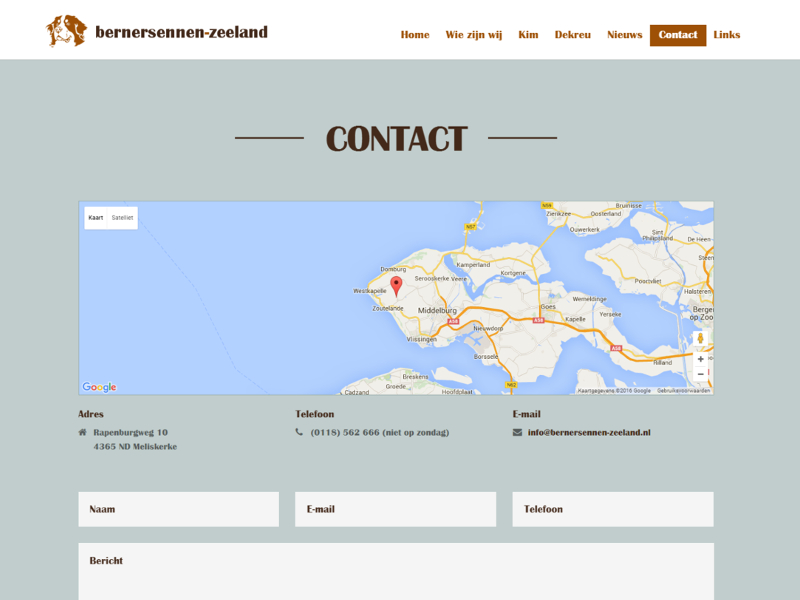Click the Adres heading
Image resolution: width=800 pixels, height=600 pixels.
pos(91,414)
